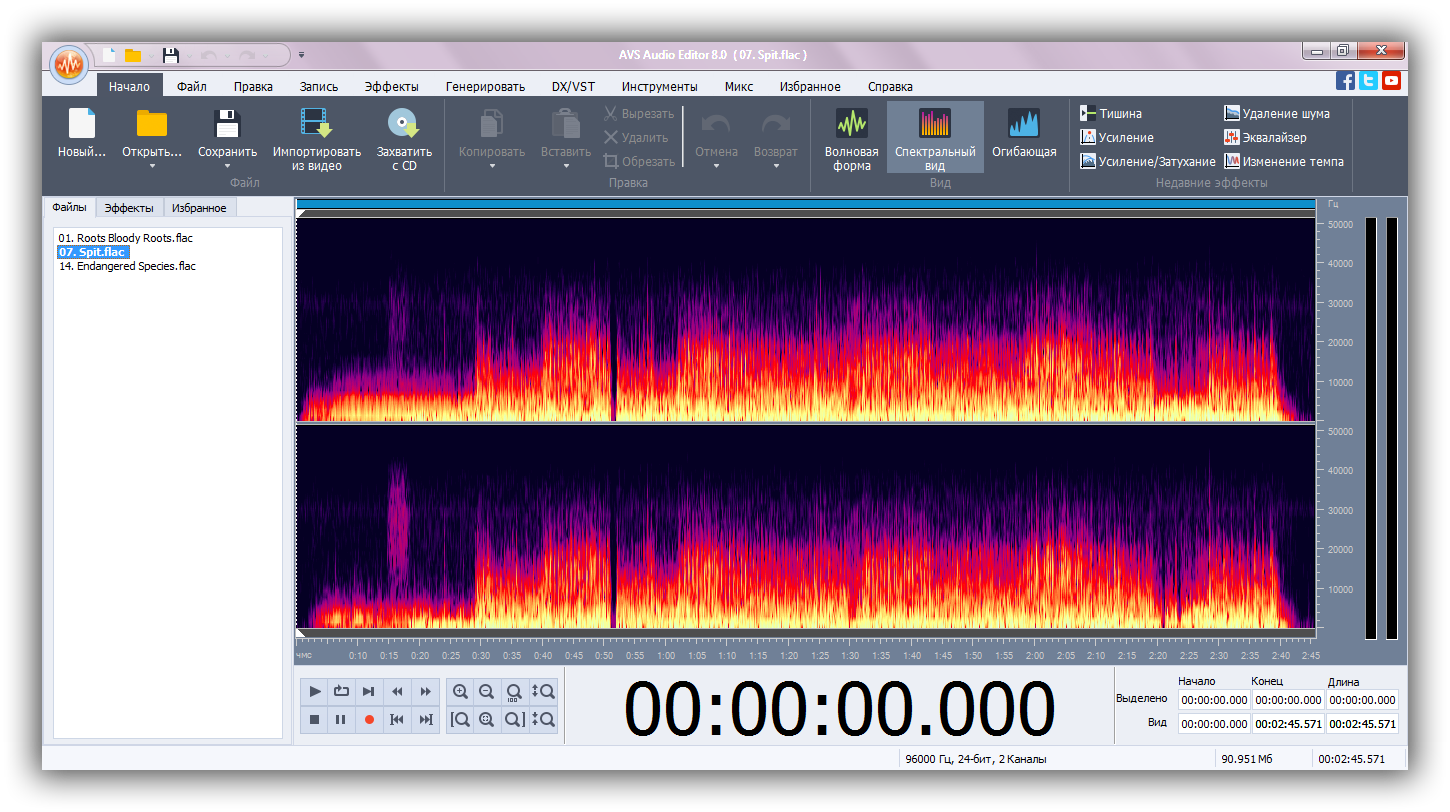Apply Усиление/Затухание fade effect
This screenshot has width=1450, height=812.
pyautogui.click(x=1148, y=162)
